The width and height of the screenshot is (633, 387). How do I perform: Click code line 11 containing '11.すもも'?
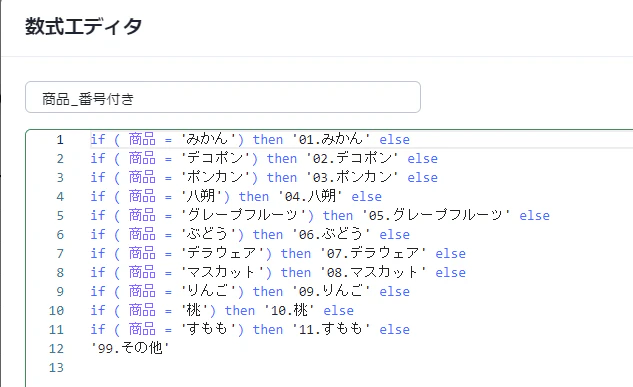click(x=250, y=329)
